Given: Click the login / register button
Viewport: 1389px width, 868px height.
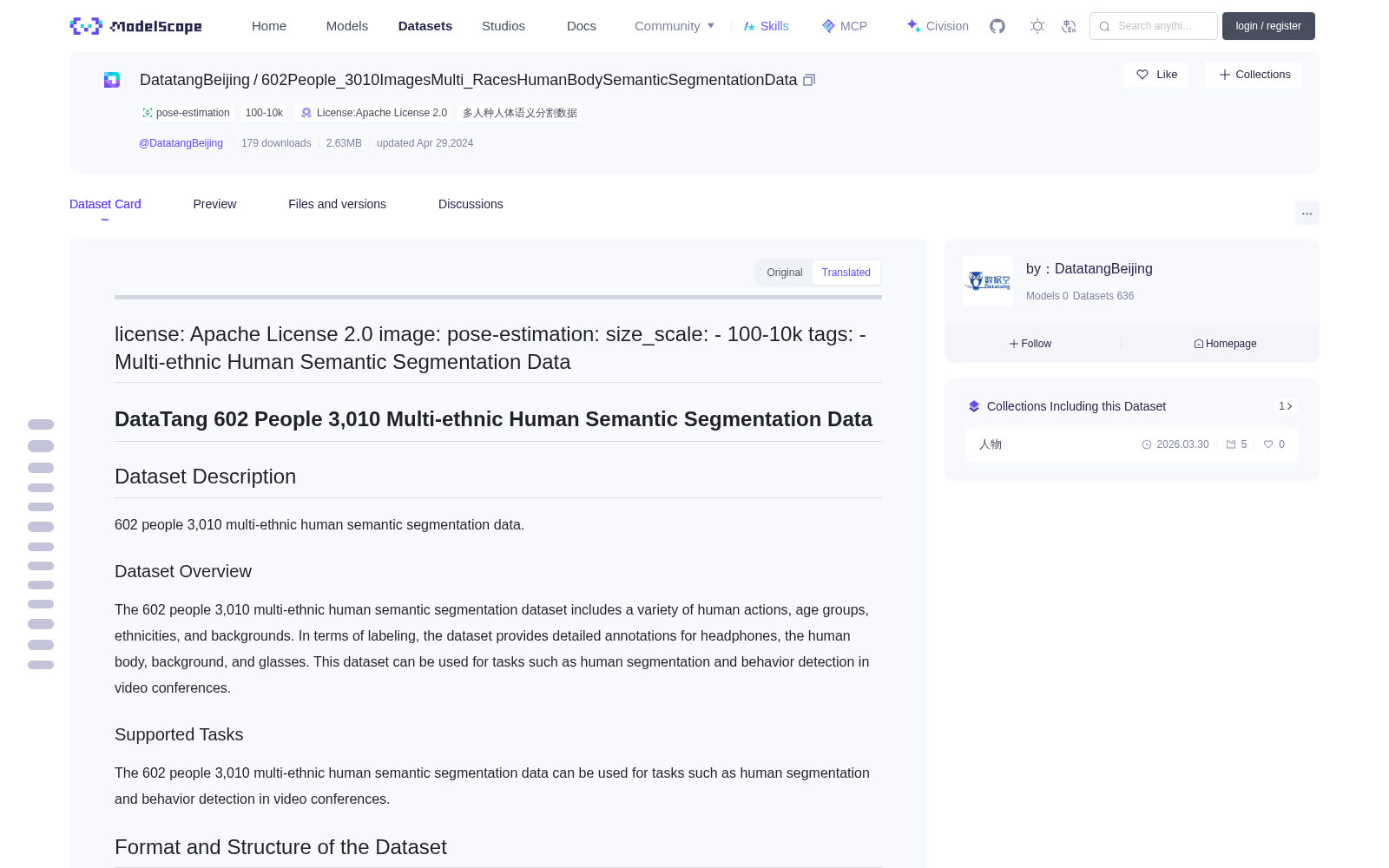Looking at the screenshot, I should [x=1268, y=26].
